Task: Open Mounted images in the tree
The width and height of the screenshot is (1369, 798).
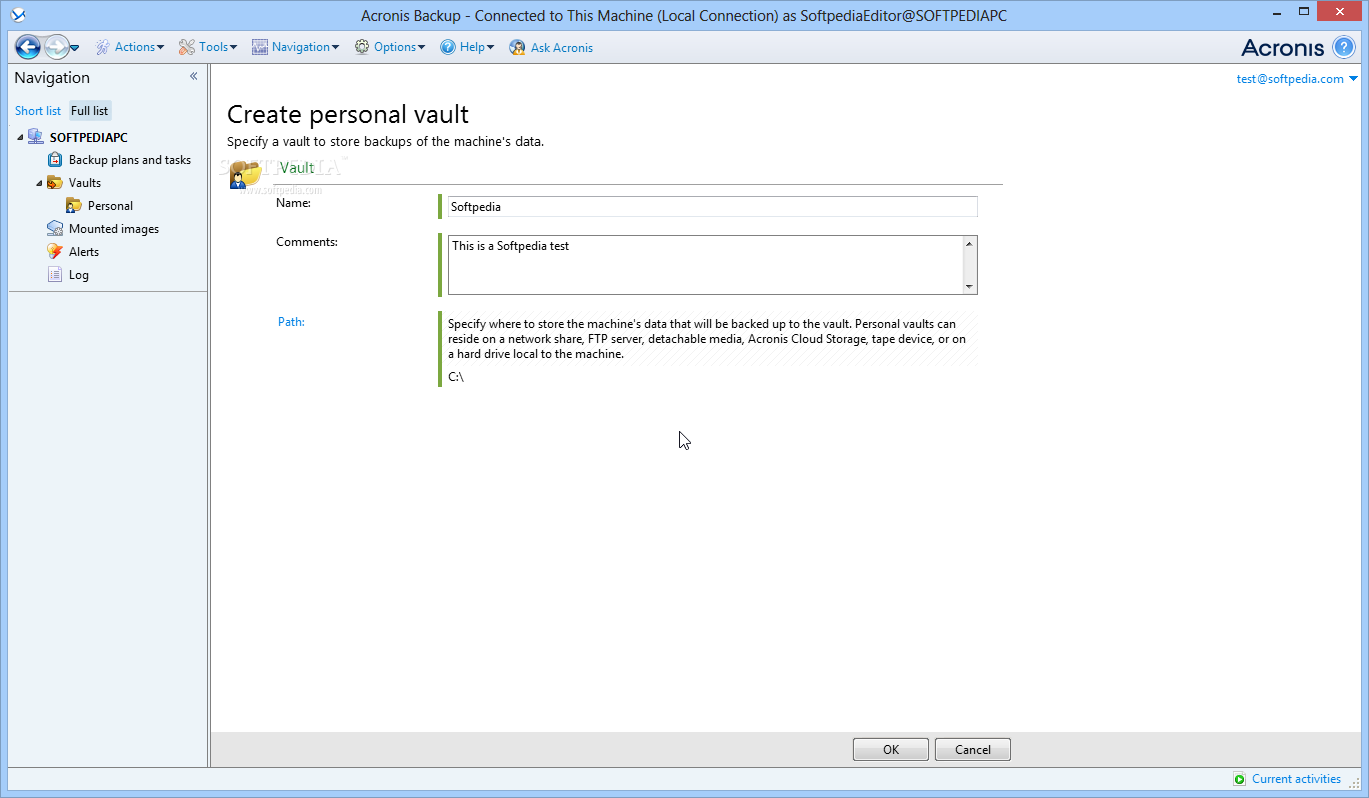Action: 114,229
